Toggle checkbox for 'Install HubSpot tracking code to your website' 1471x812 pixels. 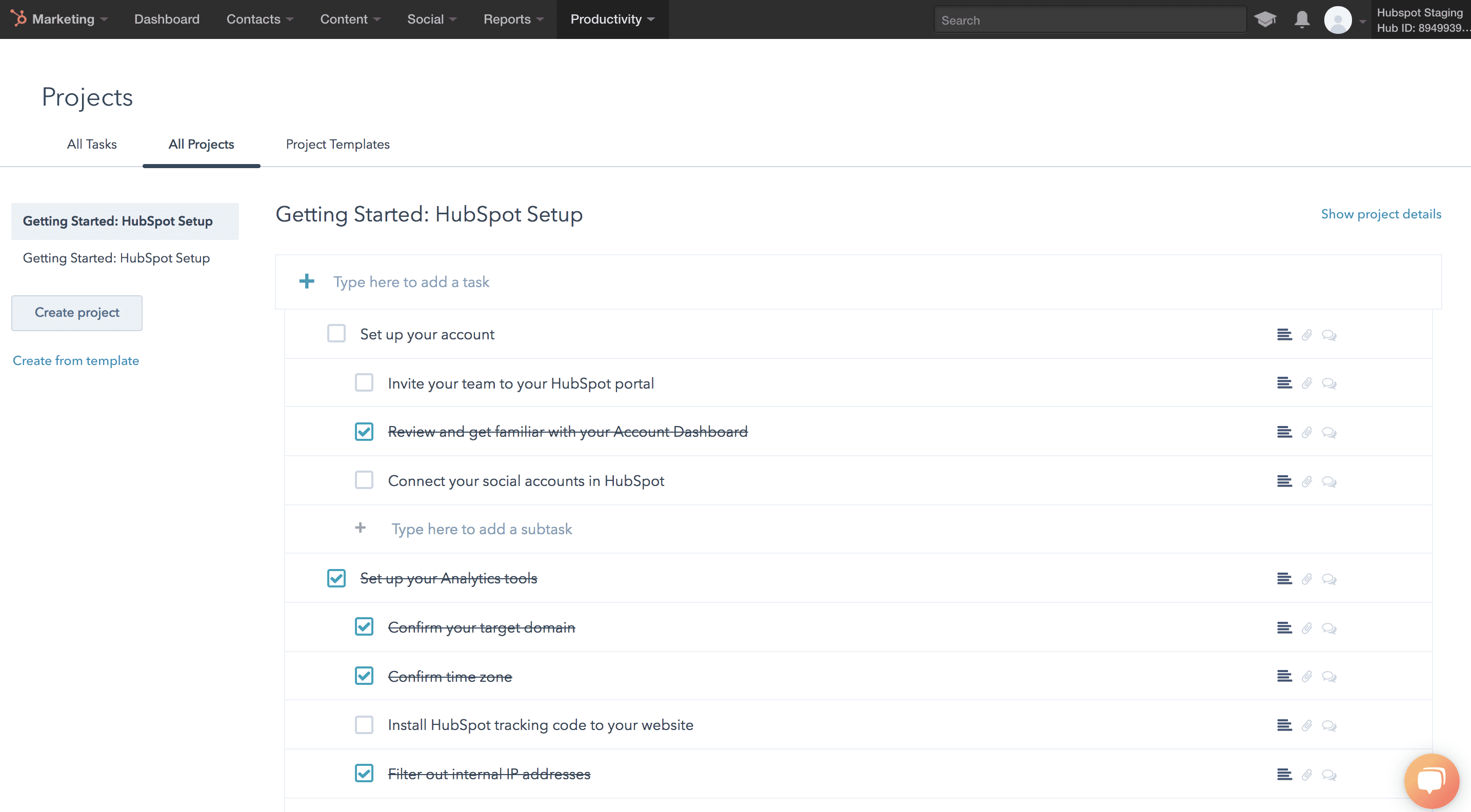point(362,725)
